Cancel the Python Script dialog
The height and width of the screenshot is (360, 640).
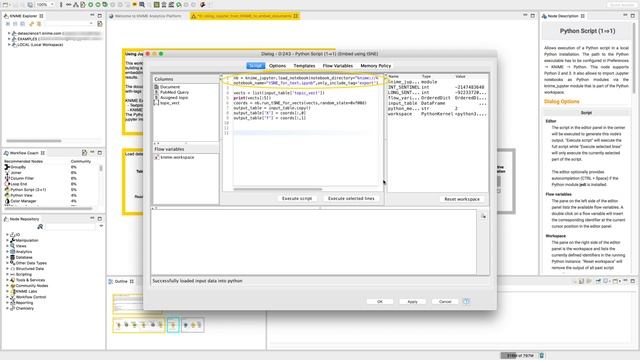[x=445, y=302]
